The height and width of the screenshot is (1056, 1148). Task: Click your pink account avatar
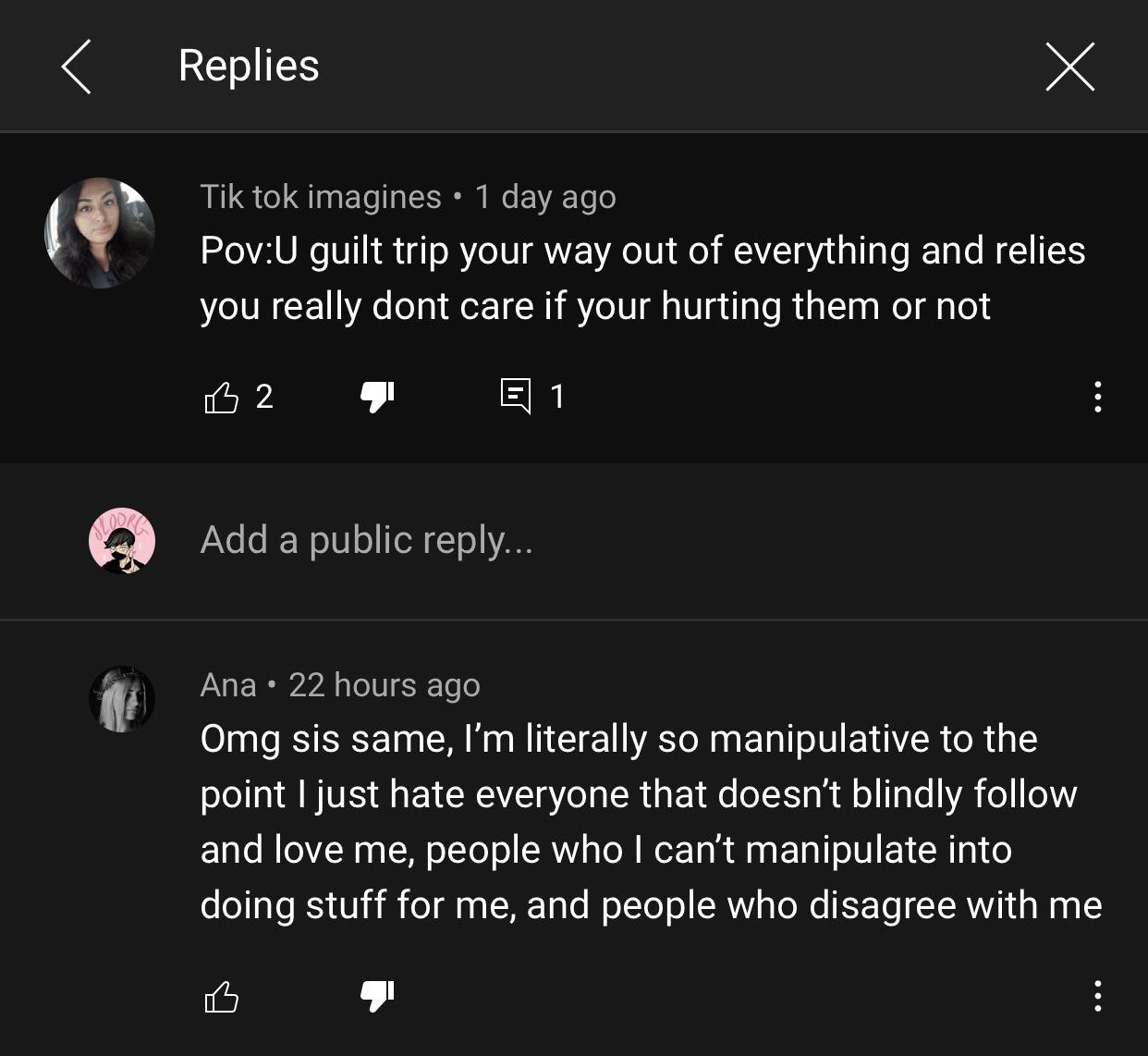point(122,540)
